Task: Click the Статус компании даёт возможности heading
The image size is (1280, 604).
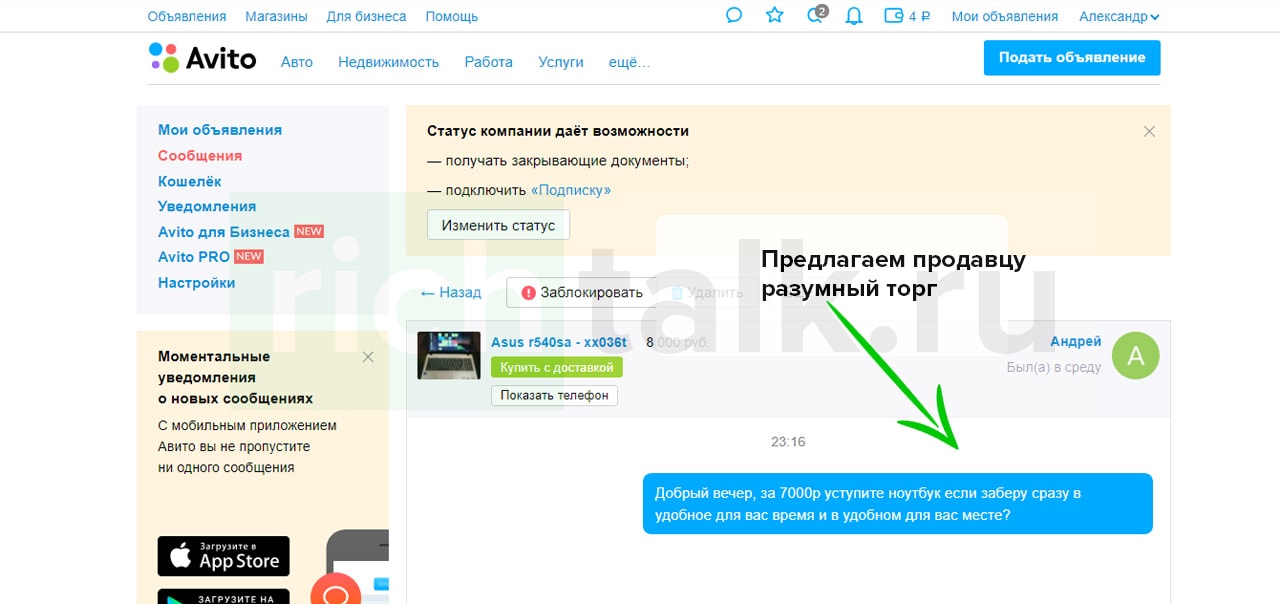Action: (558, 131)
